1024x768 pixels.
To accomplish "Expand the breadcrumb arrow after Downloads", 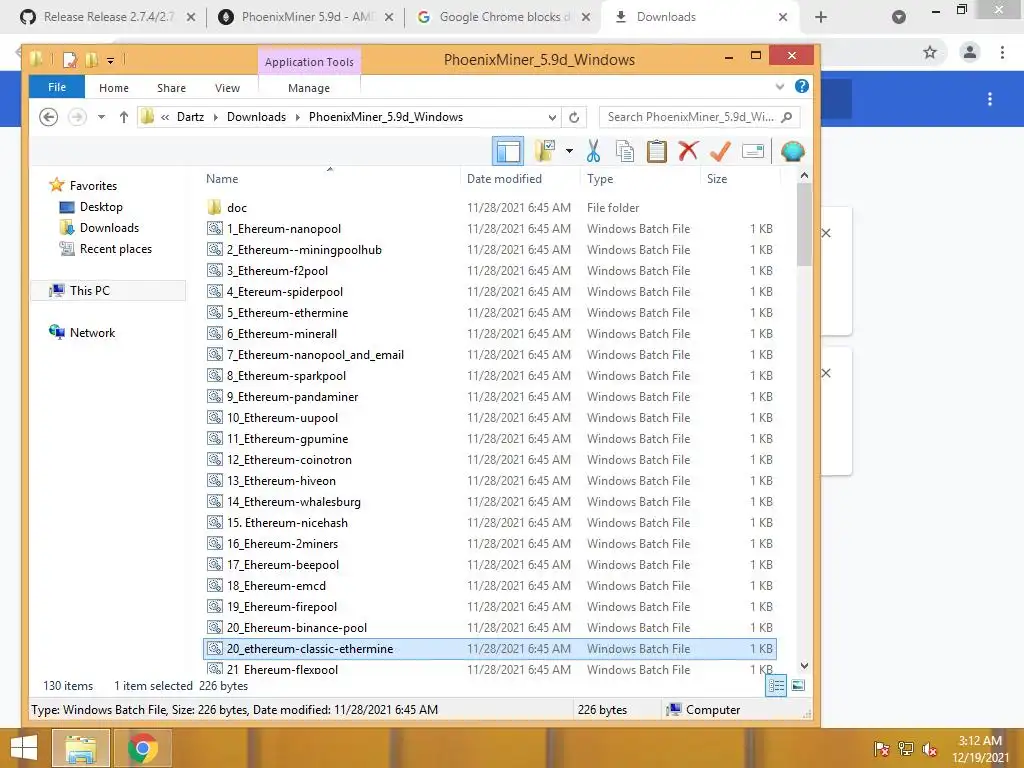I will 298,118.
